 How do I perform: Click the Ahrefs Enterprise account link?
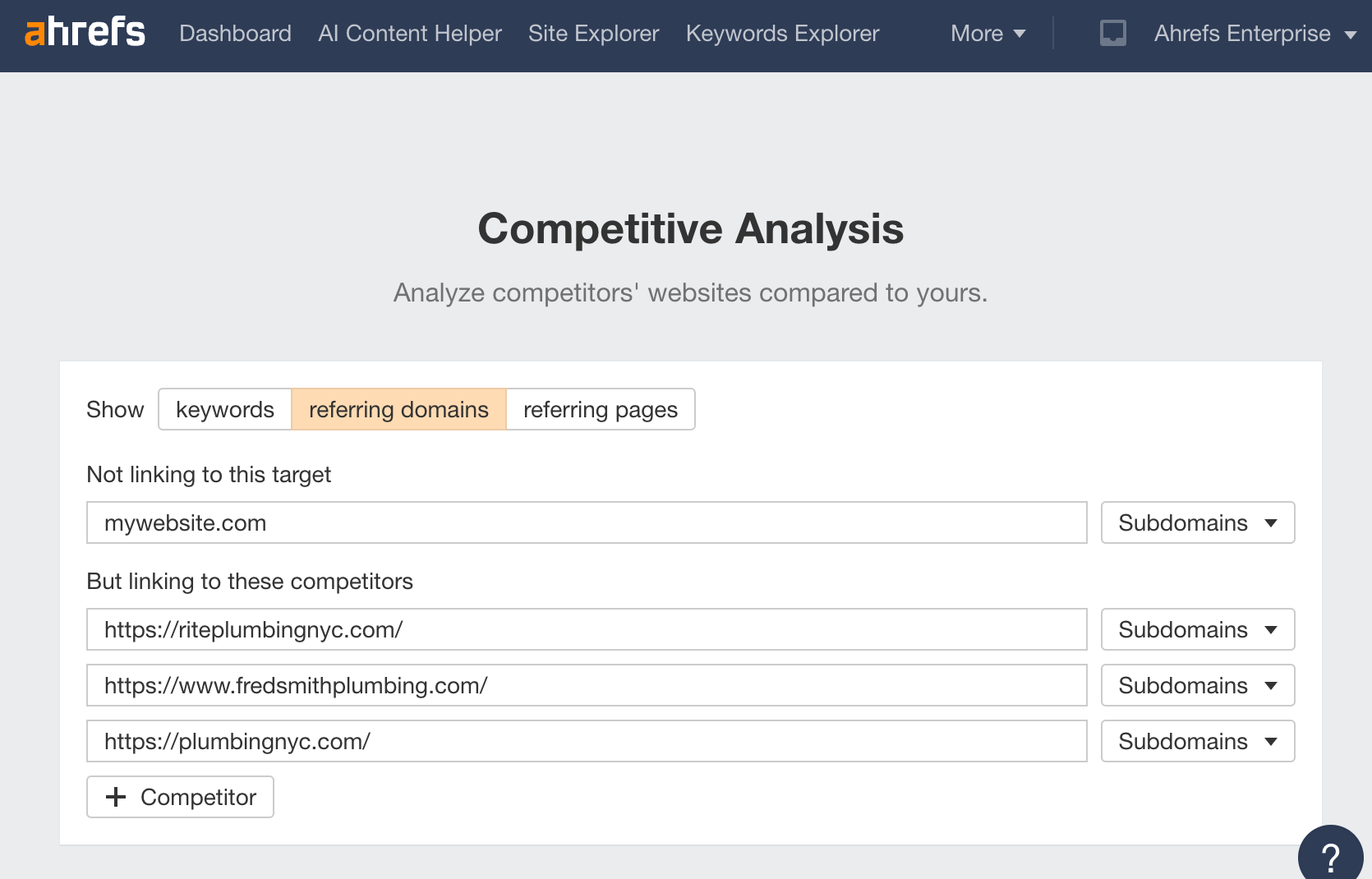click(x=1241, y=34)
